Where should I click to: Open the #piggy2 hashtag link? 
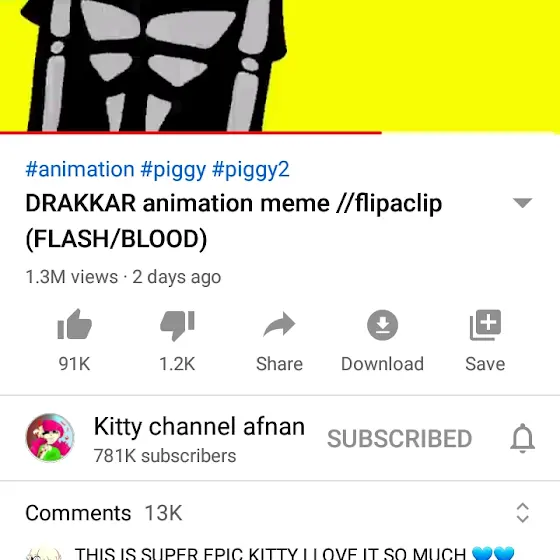coord(250,169)
